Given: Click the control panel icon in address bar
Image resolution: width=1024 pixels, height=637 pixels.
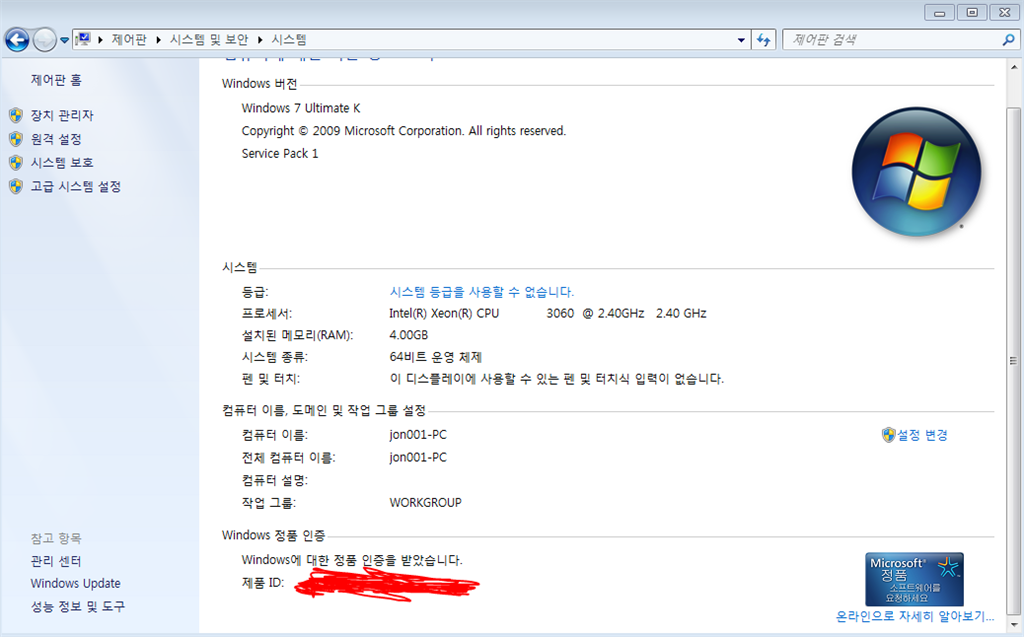Looking at the screenshot, I should pos(84,39).
